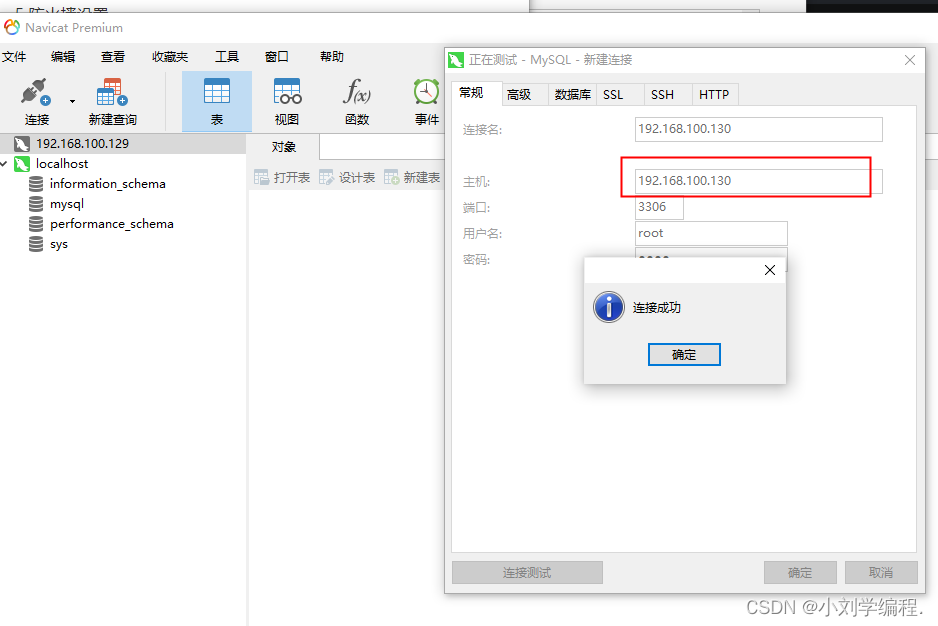Start a 新建查询 (New Query)
The height and width of the screenshot is (626, 938).
pyautogui.click(x=112, y=102)
